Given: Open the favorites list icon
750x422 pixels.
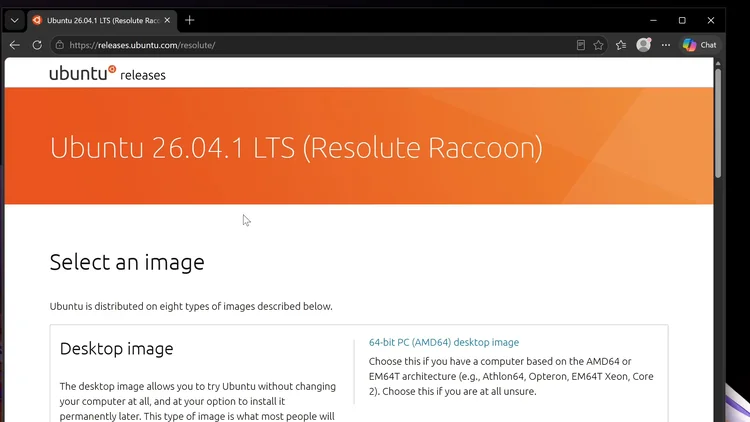Looking at the screenshot, I should tap(621, 45).
